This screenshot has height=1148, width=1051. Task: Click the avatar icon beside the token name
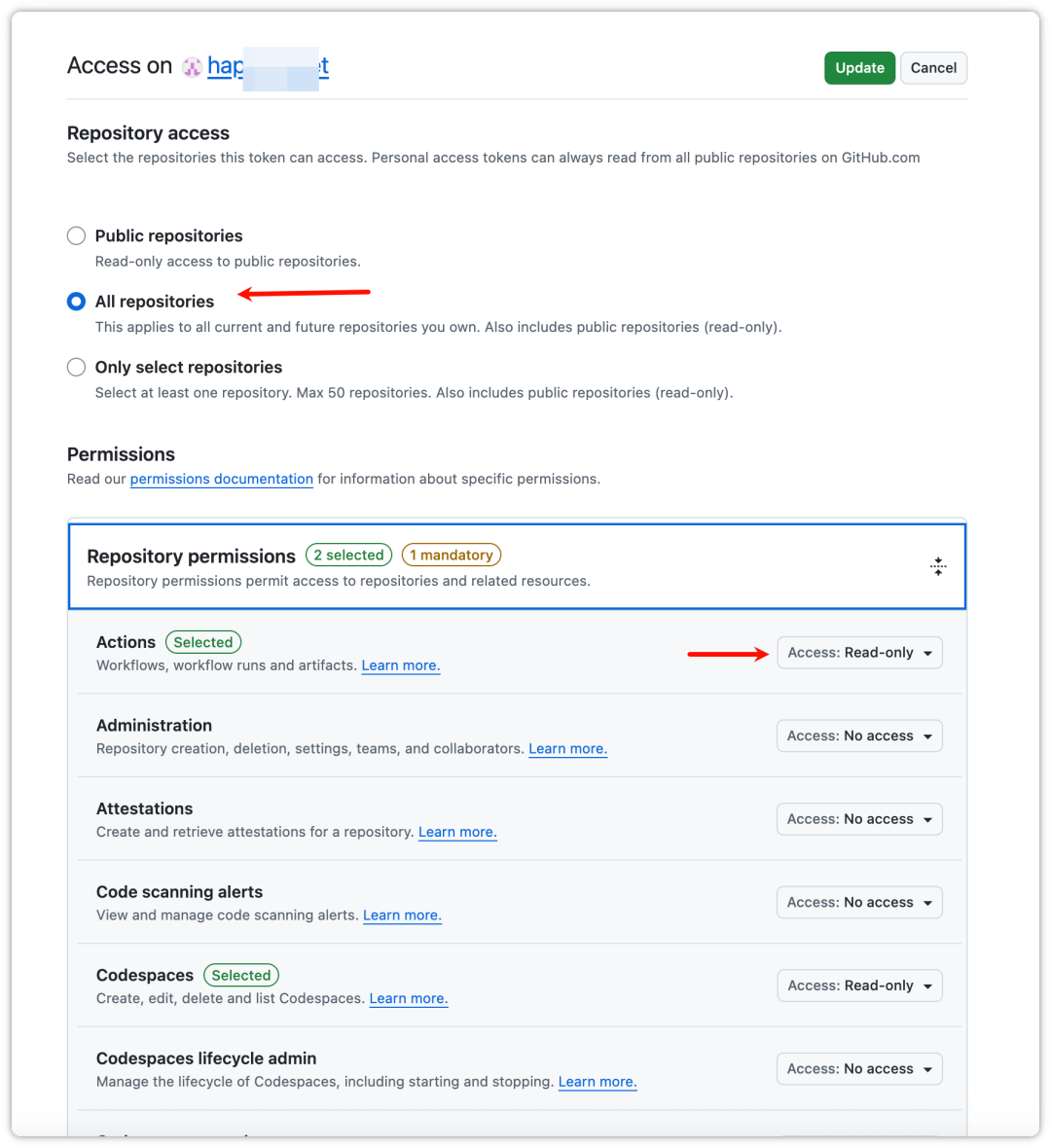tap(192, 66)
